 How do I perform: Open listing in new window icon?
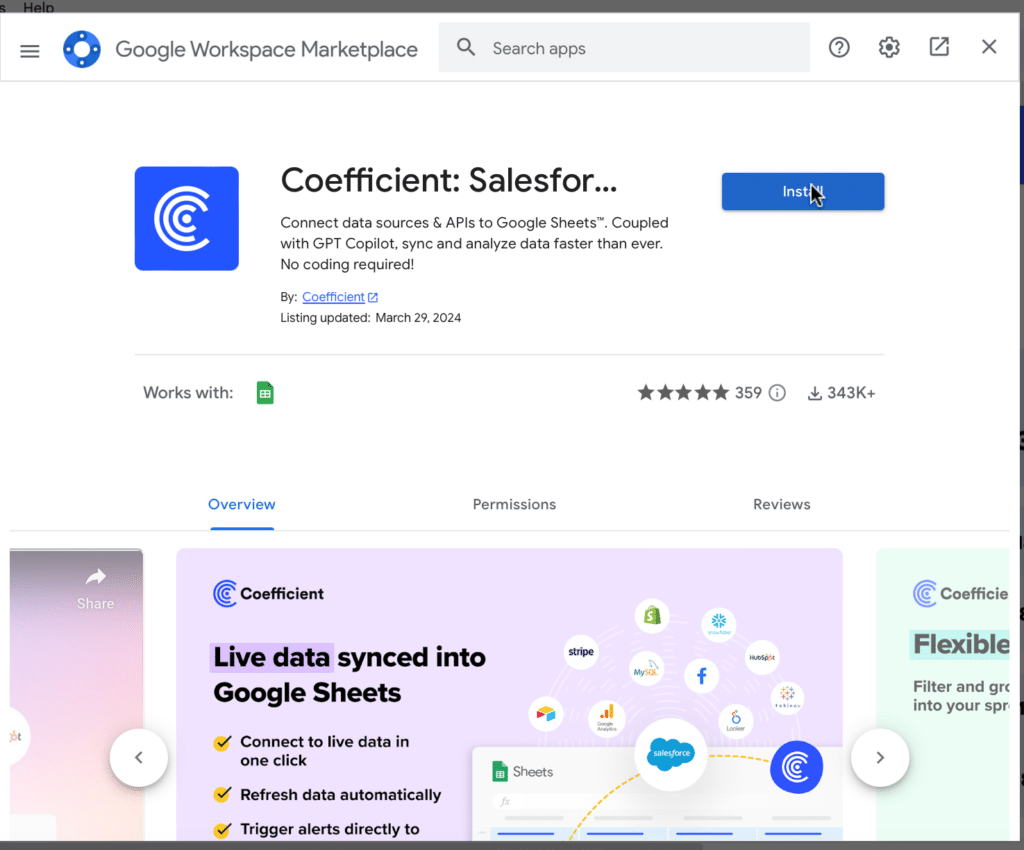[939, 47]
